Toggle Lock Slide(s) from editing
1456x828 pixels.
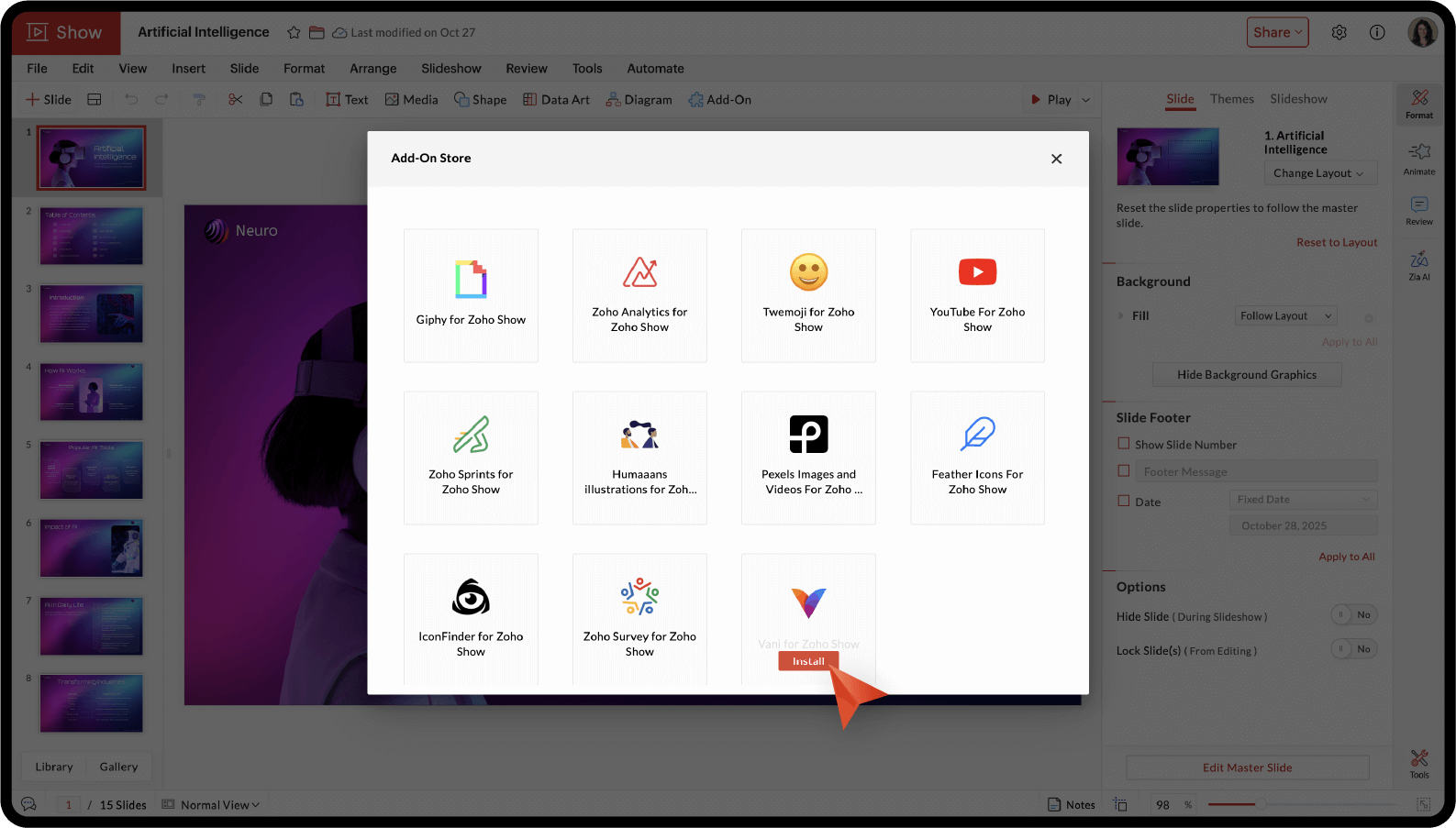[1354, 649]
